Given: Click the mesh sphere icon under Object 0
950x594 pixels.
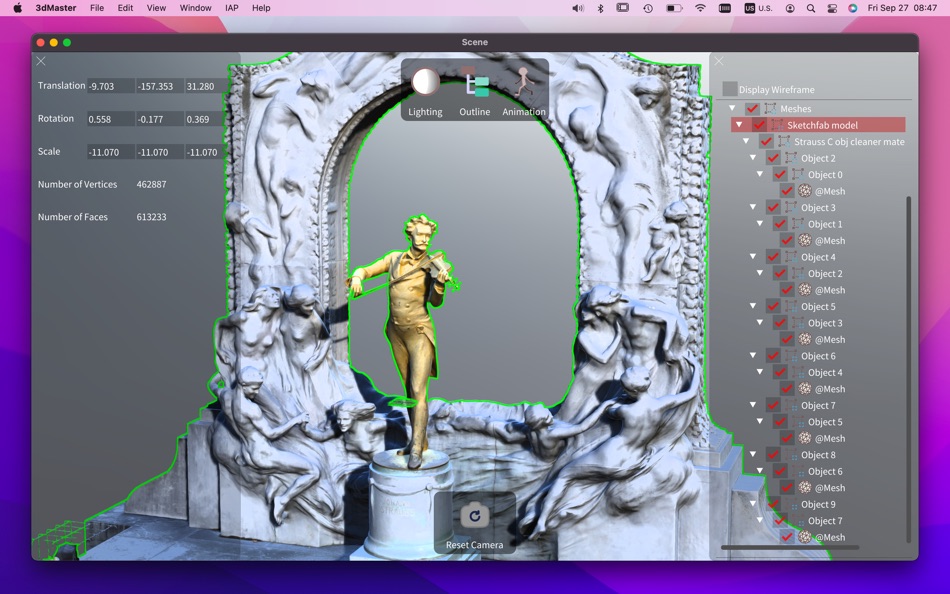Looking at the screenshot, I should tap(805, 191).
